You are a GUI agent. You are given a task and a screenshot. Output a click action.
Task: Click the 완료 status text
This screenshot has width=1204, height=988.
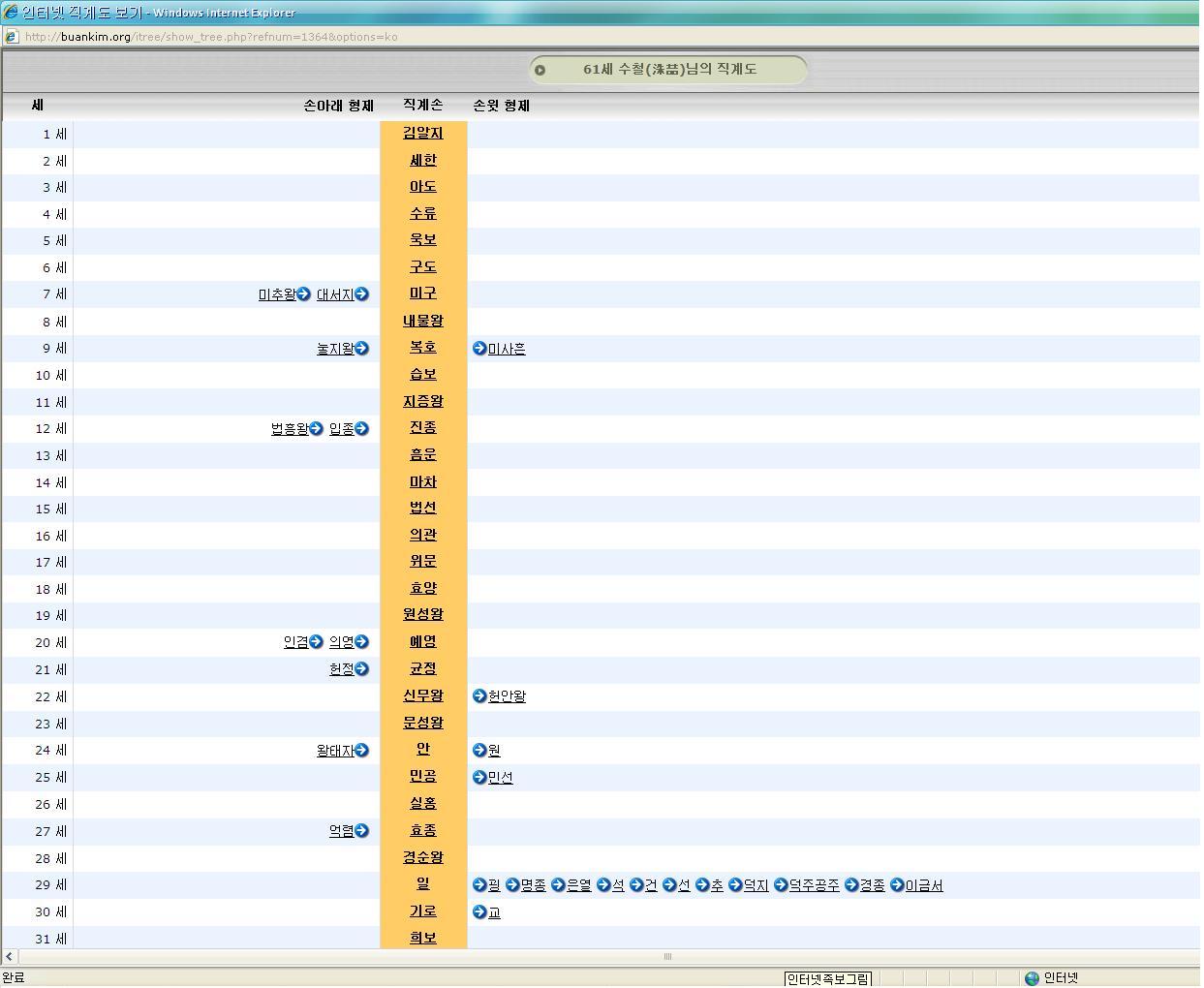click(x=14, y=978)
